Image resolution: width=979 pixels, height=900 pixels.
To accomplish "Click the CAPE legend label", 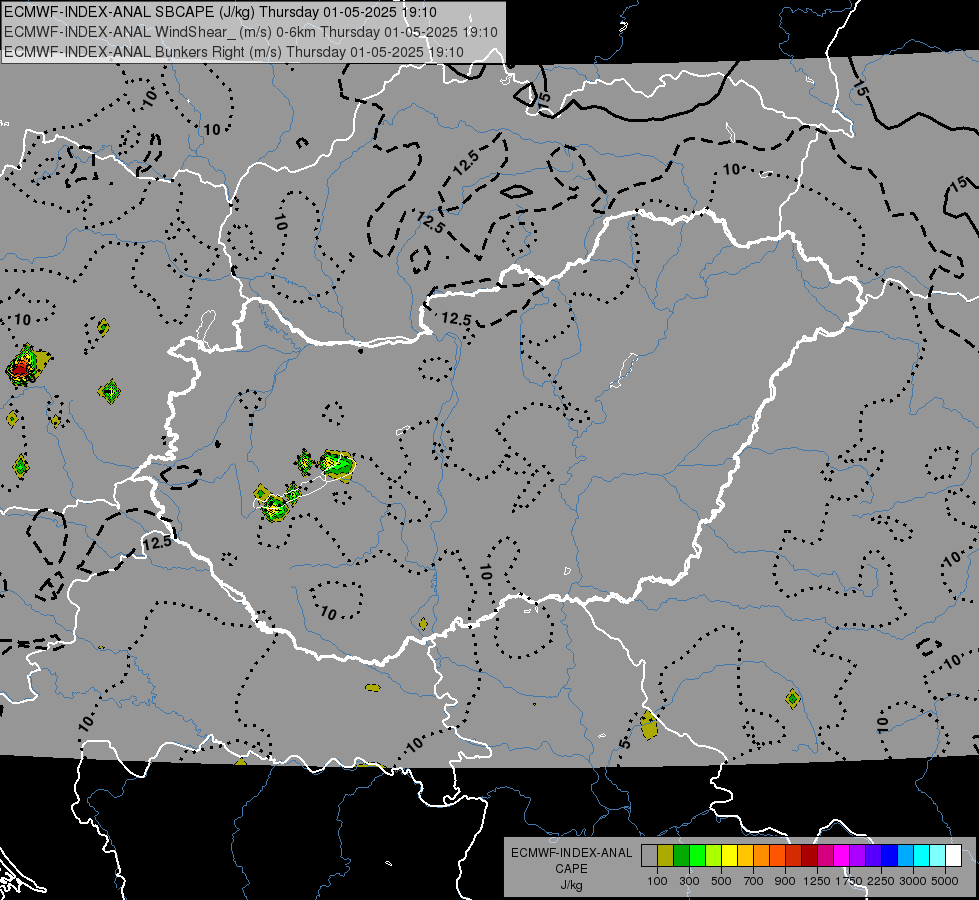I will tap(571, 869).
